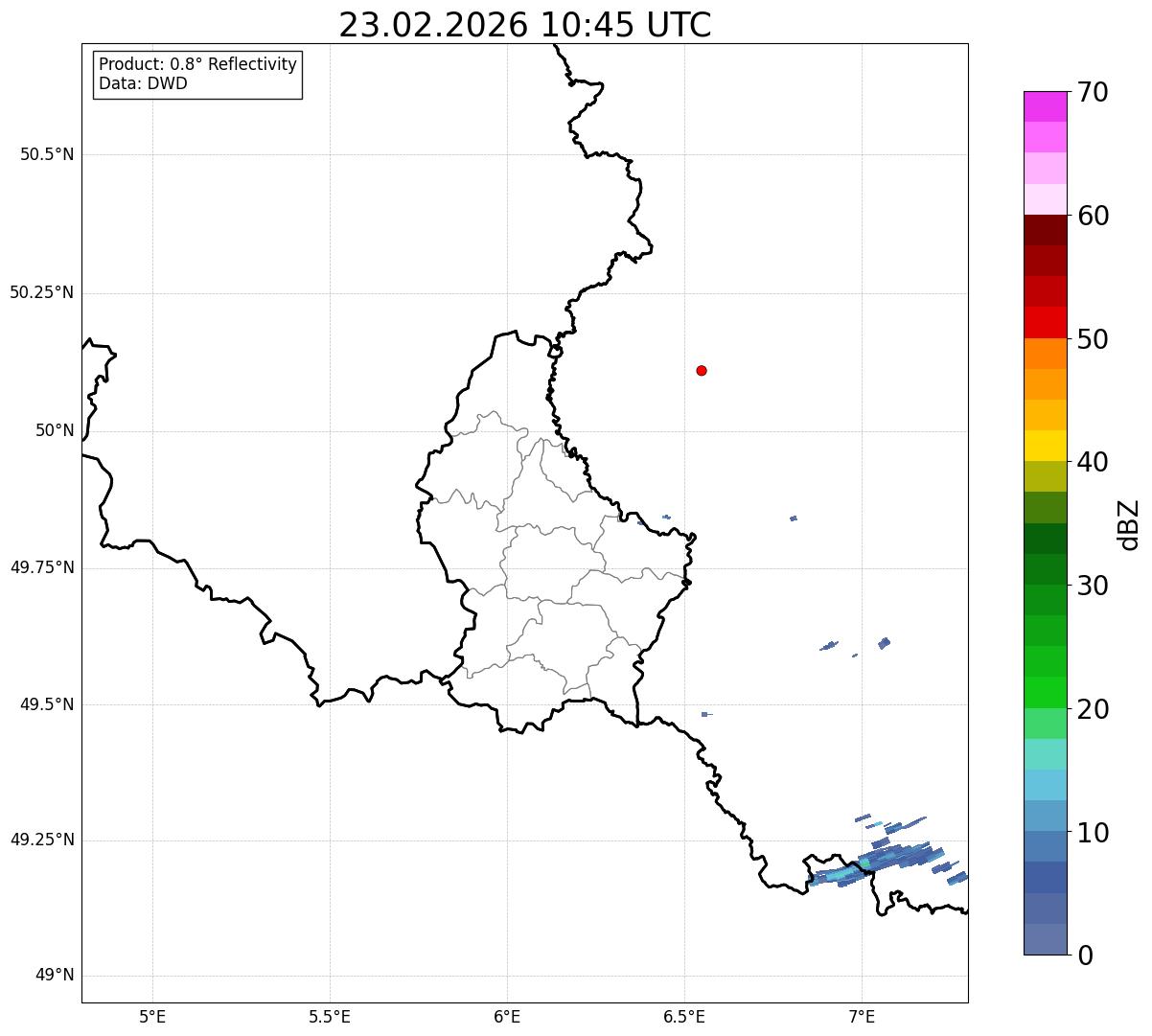This screenshot has height=1036, width=1152.
Task: Click the "dBZ" colorbar label
Action: (1129, 524)
